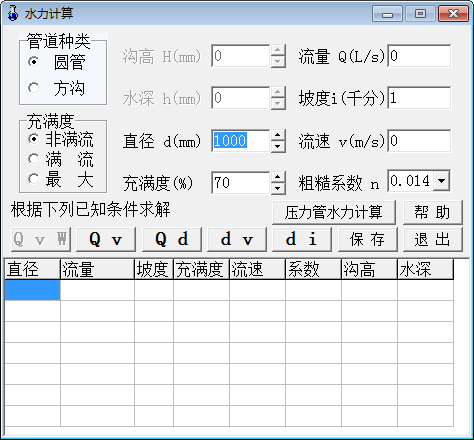Solve using the Q v button
The width and height of the screenshot is (474, 440).
[106, 239]
